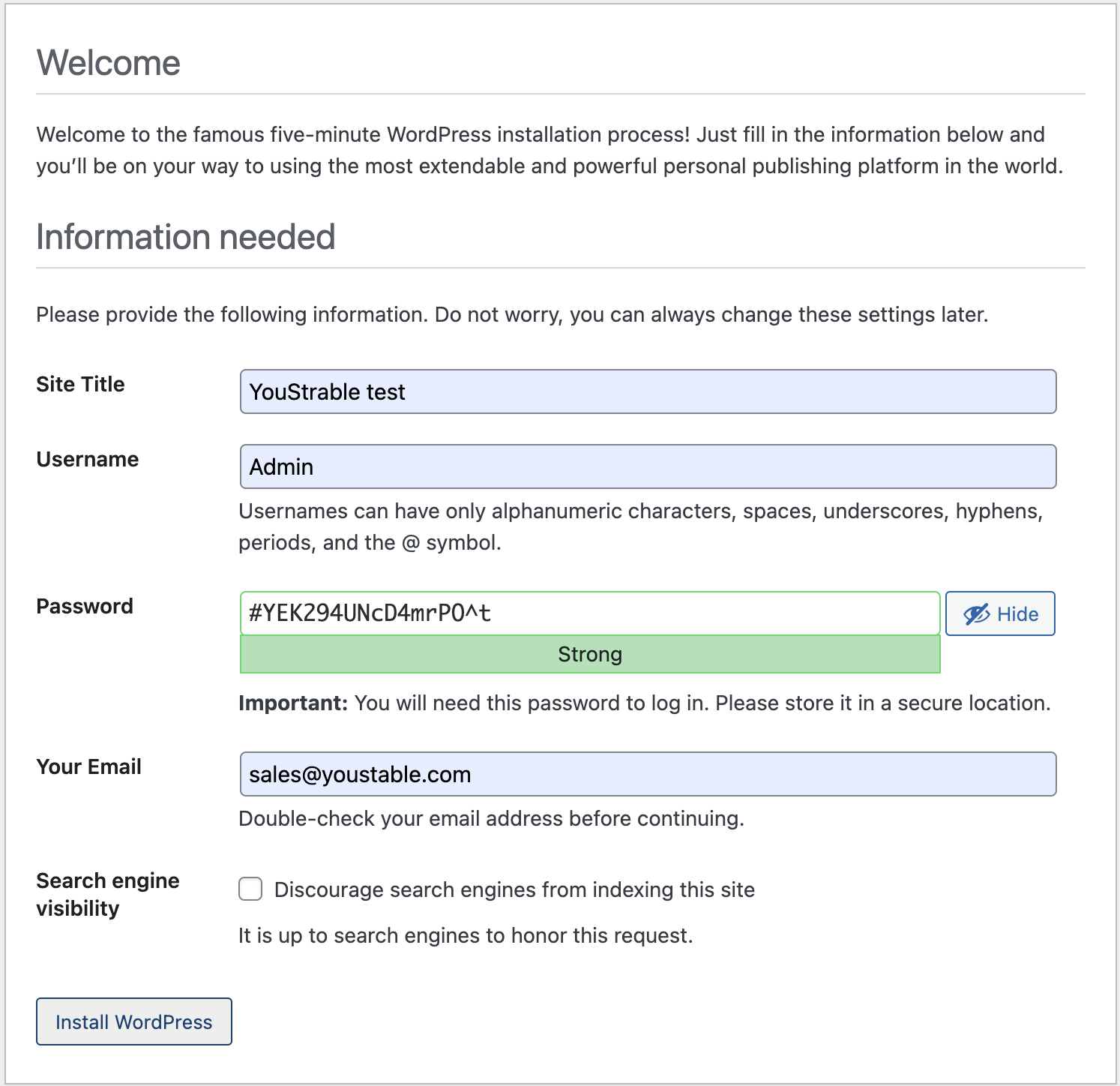1120x1086 pixels.
Task: Click the Search engine visibility label
Action: (107, 894)
